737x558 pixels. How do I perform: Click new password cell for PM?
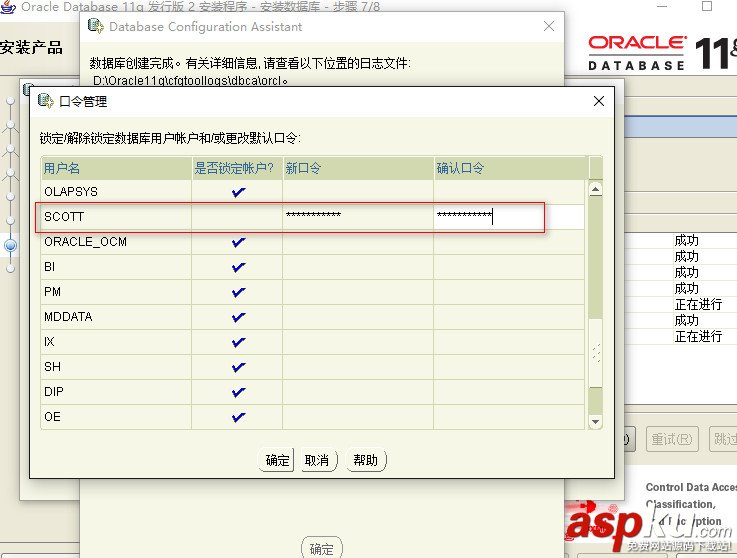click(358, 292)
